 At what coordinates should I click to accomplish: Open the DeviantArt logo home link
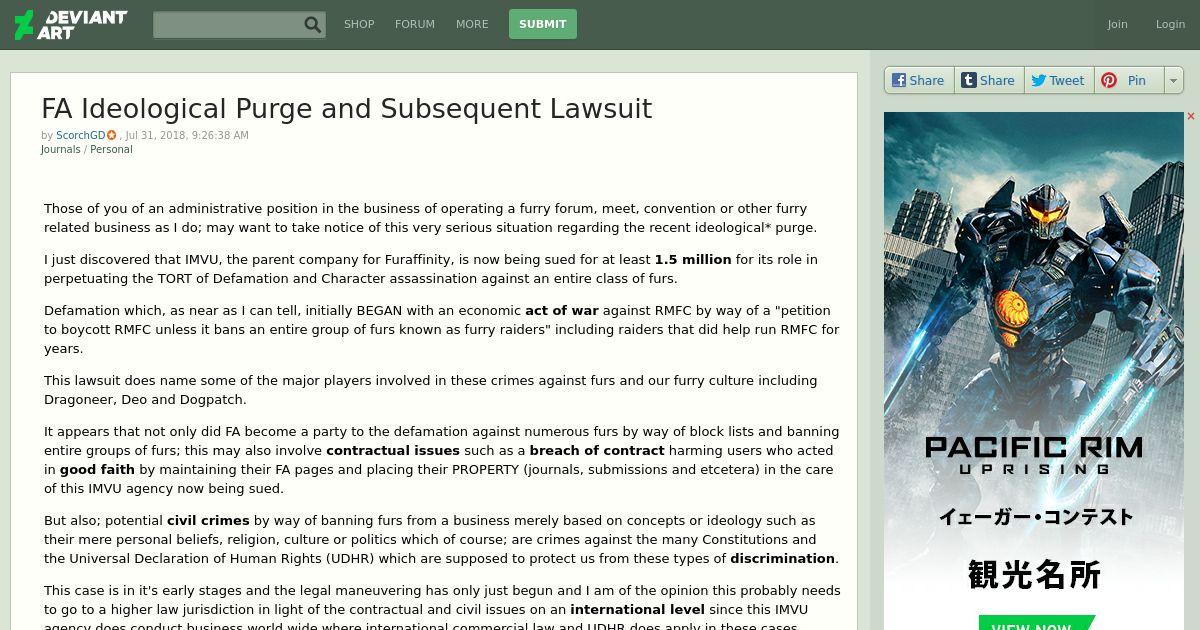(70, 24)
